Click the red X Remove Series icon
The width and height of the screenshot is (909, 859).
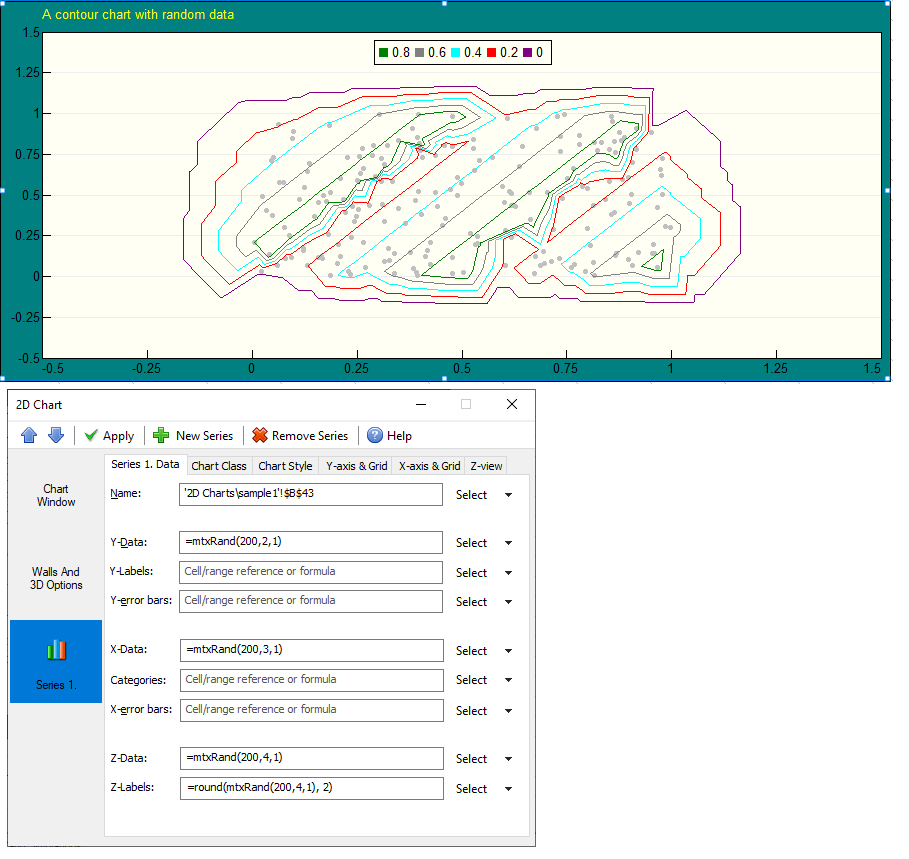click(260, 435)
